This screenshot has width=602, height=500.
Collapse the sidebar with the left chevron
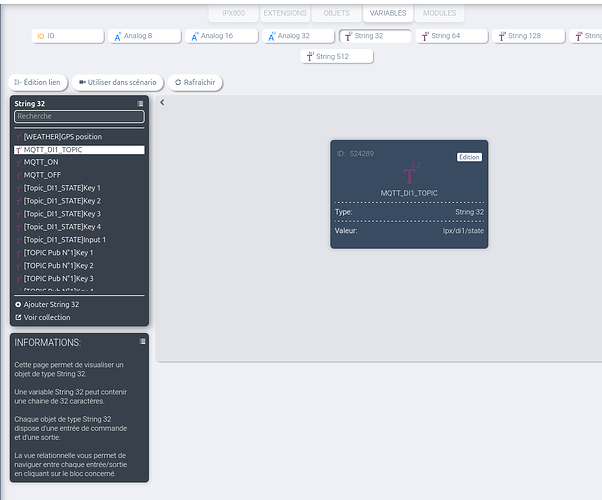click(x=163, y=102)
